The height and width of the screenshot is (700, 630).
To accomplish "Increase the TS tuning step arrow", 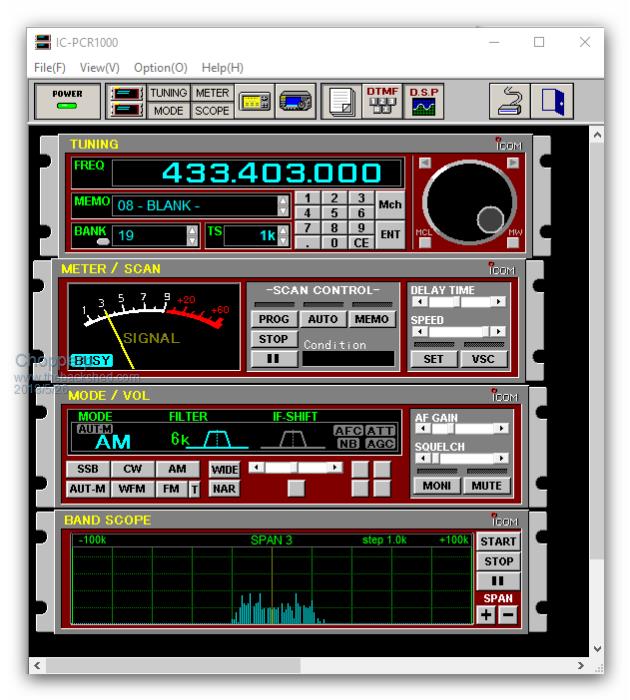I will [283, 230].
